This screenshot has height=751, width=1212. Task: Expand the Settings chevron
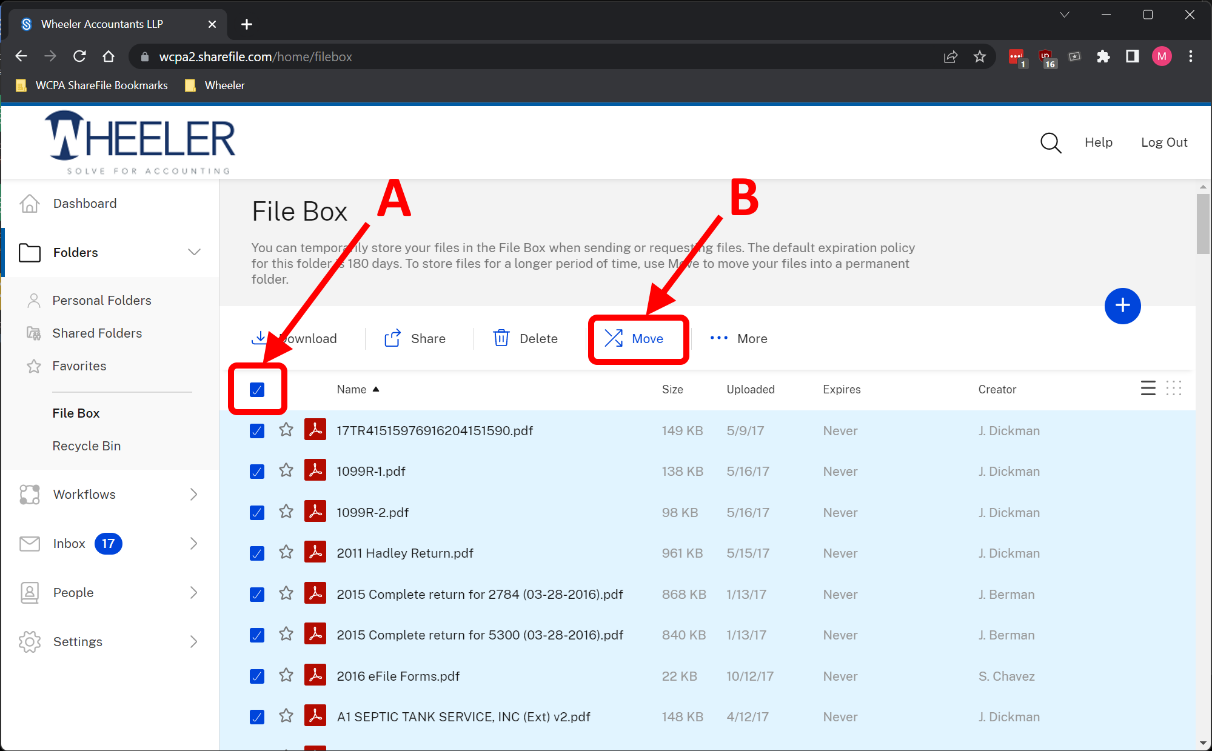click(194, 642)
